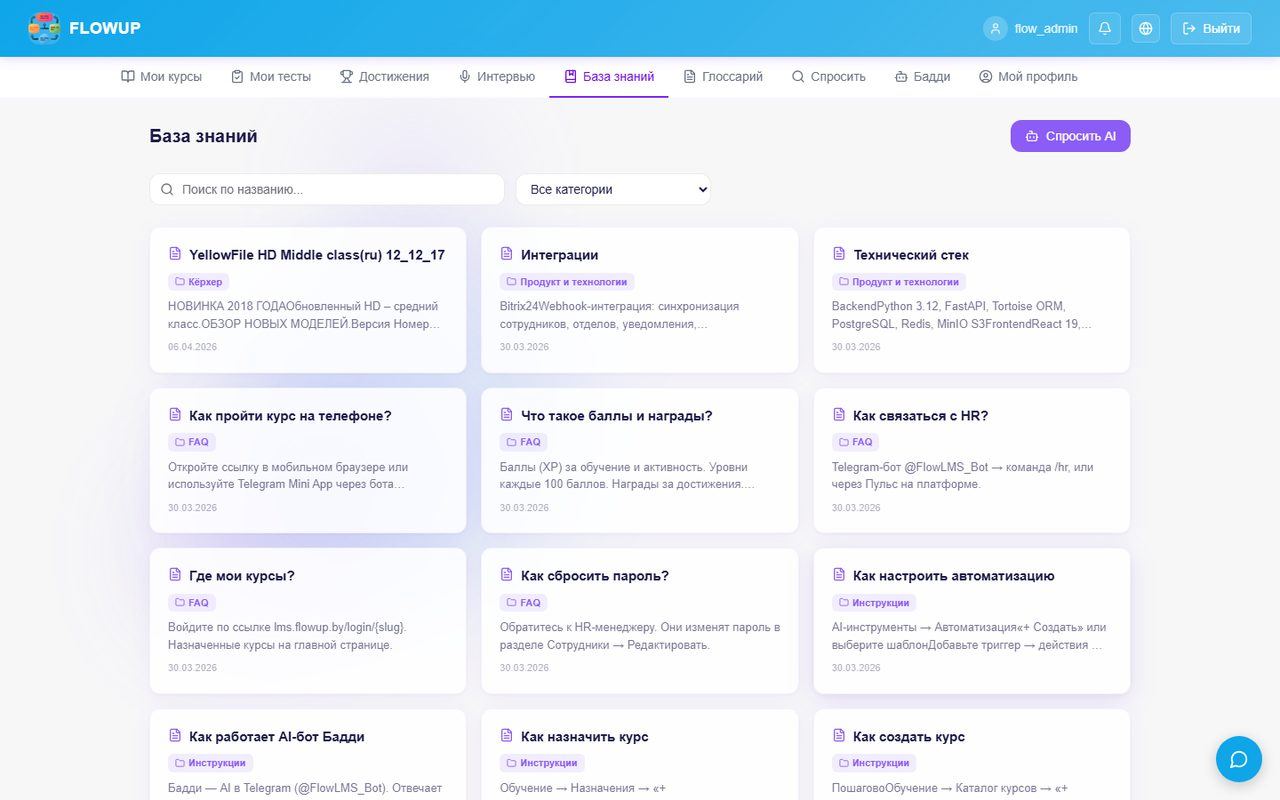
Task: Click the folder icon in the Кёрхер tag
Action: pos(180,282)
